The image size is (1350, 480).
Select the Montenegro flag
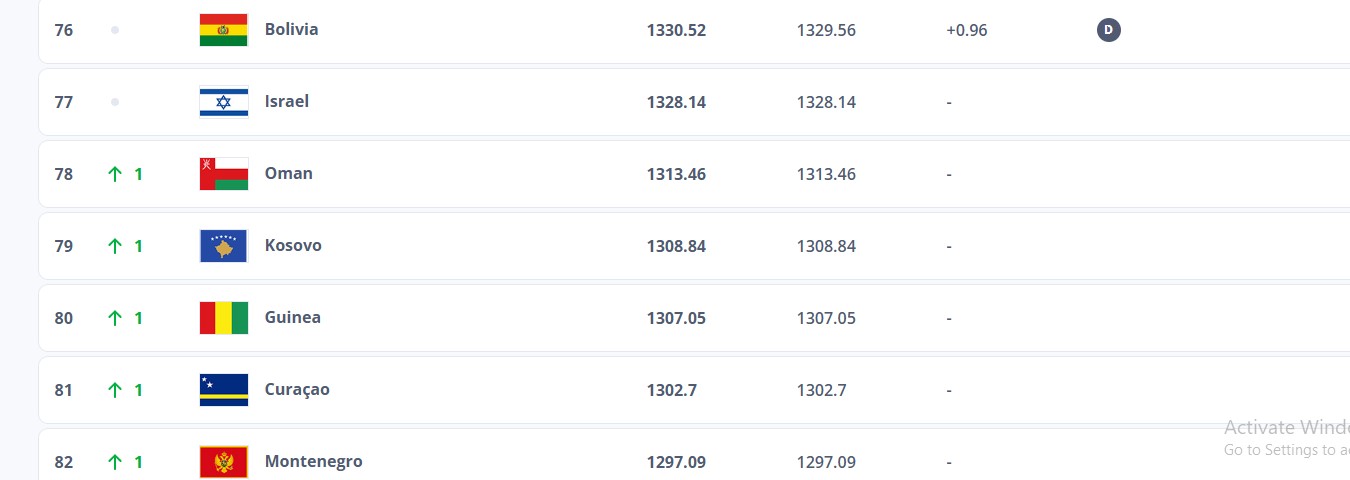(x=224, y=462)
